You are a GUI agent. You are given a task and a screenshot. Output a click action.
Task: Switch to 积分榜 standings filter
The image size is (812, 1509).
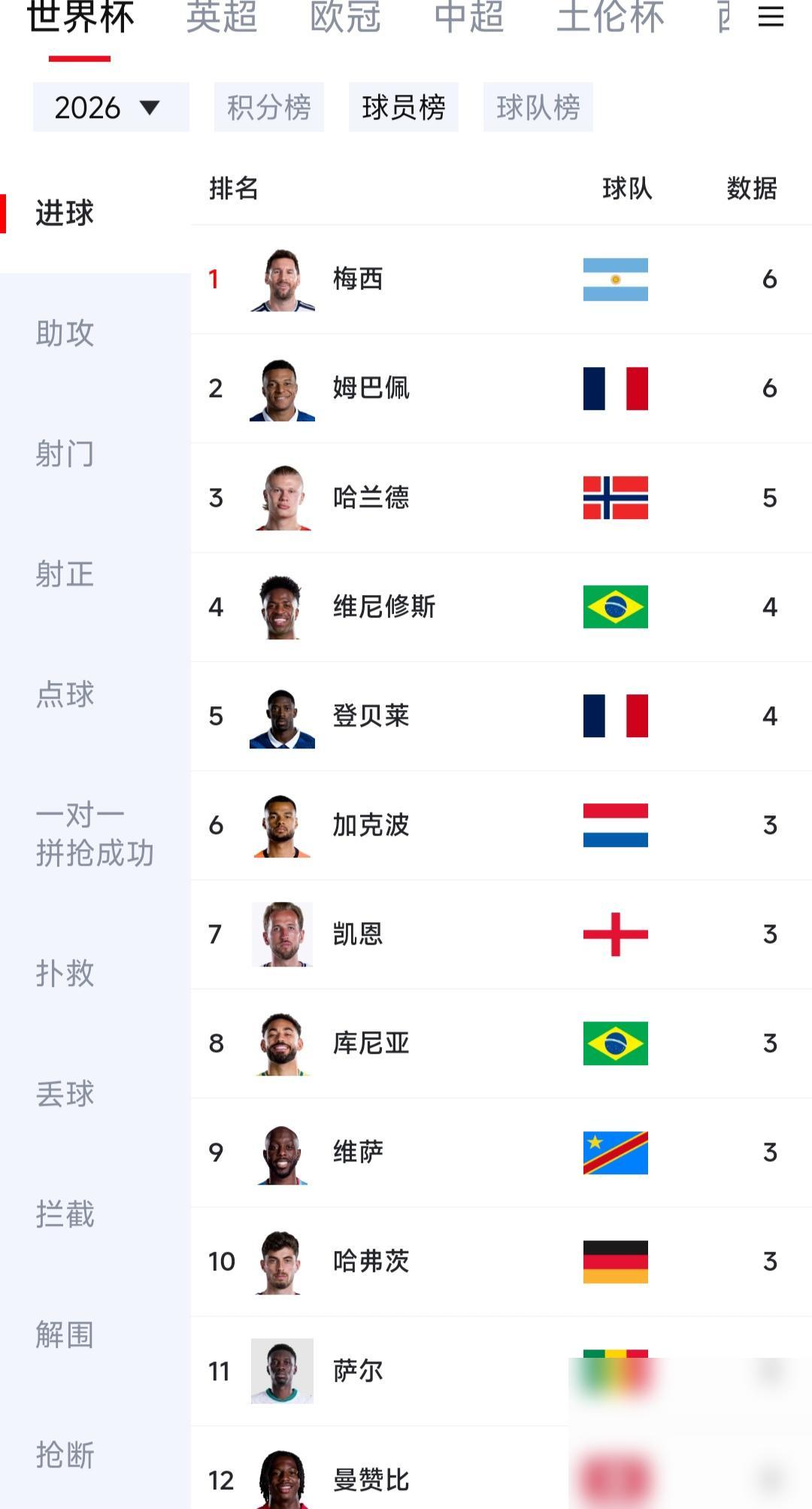point(269,107)
